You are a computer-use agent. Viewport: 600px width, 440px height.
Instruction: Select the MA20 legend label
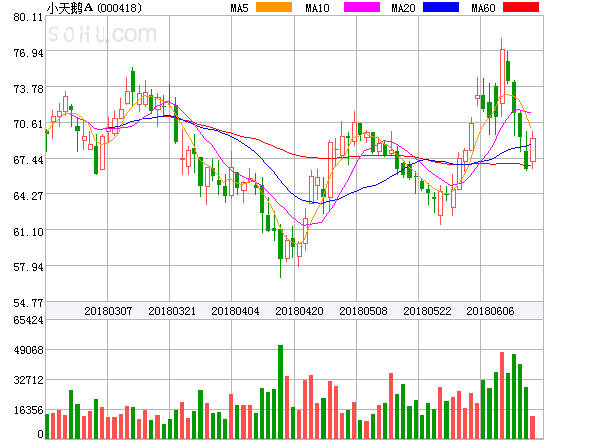click(x=403, y=8)
